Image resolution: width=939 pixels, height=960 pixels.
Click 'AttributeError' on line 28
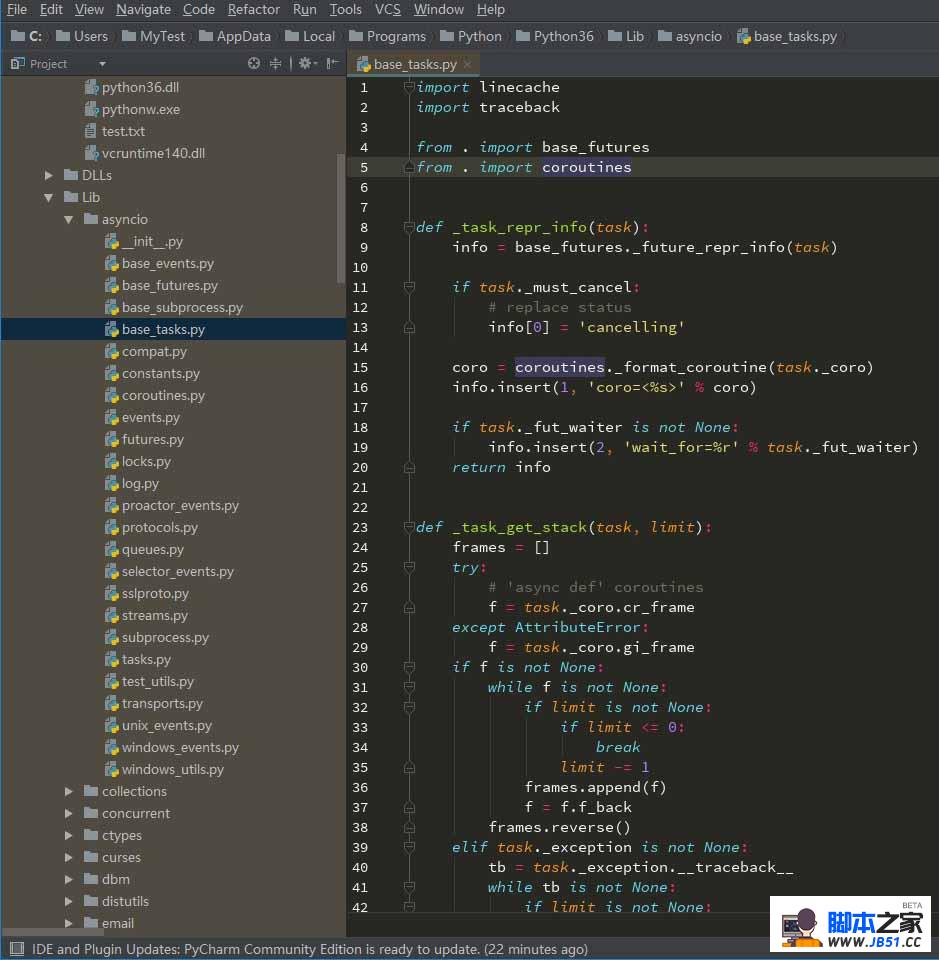pyautogui.click(x=577, y=627)
